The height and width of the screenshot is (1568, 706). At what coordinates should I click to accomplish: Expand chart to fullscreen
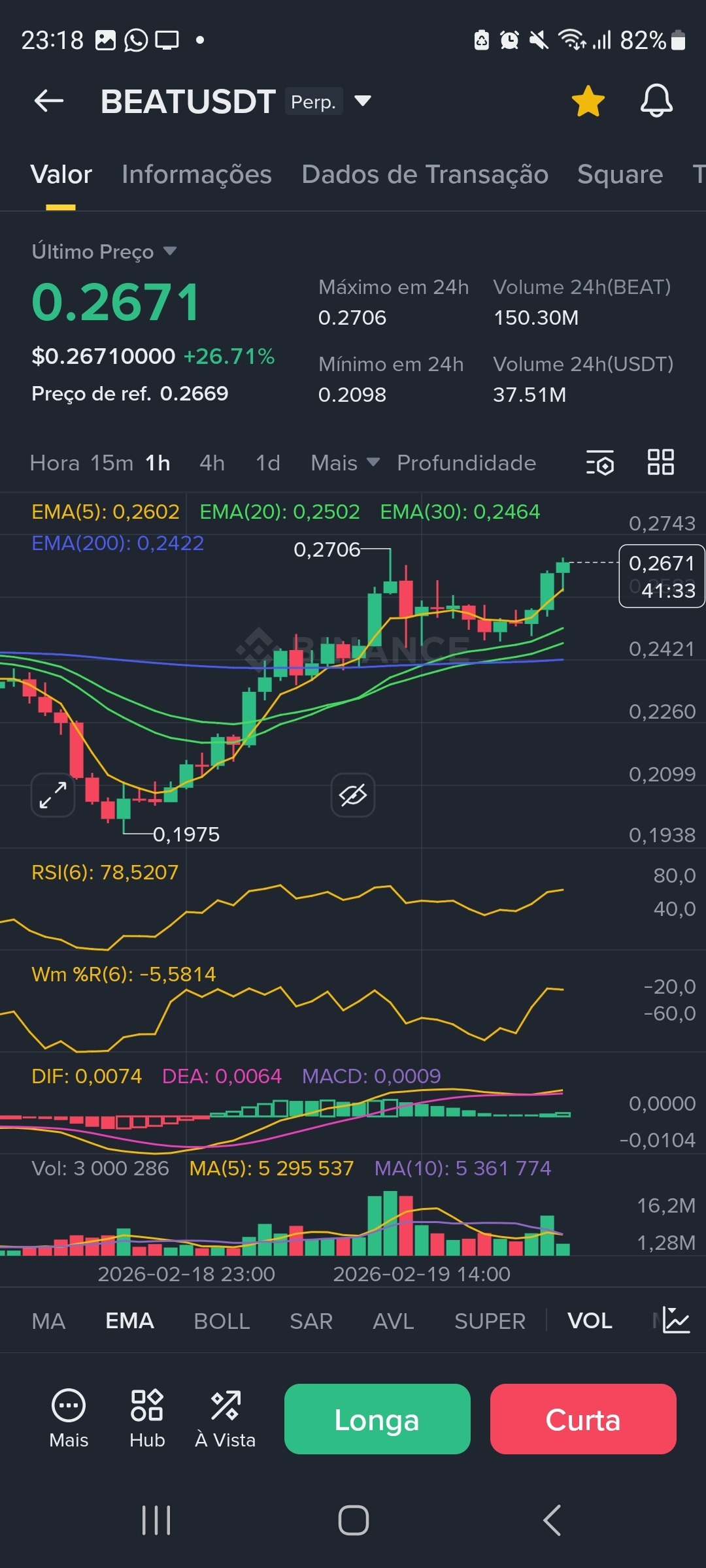click(x=53, y=795)
